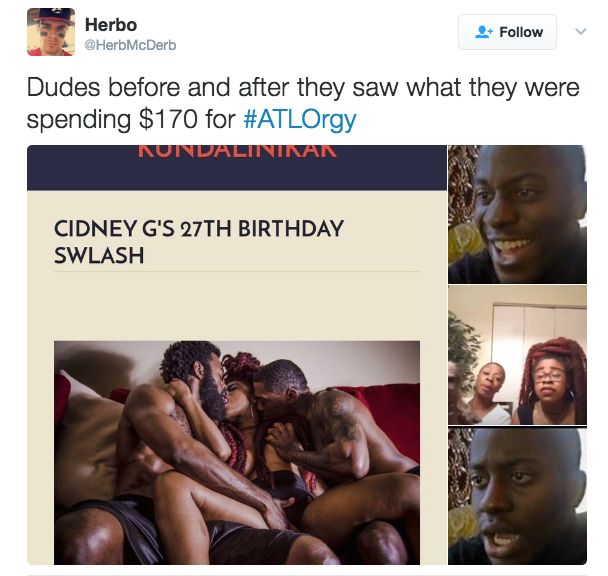View the top-right smiling man photo
Viewport: 608px width, 576px height.
pos(517,214)
